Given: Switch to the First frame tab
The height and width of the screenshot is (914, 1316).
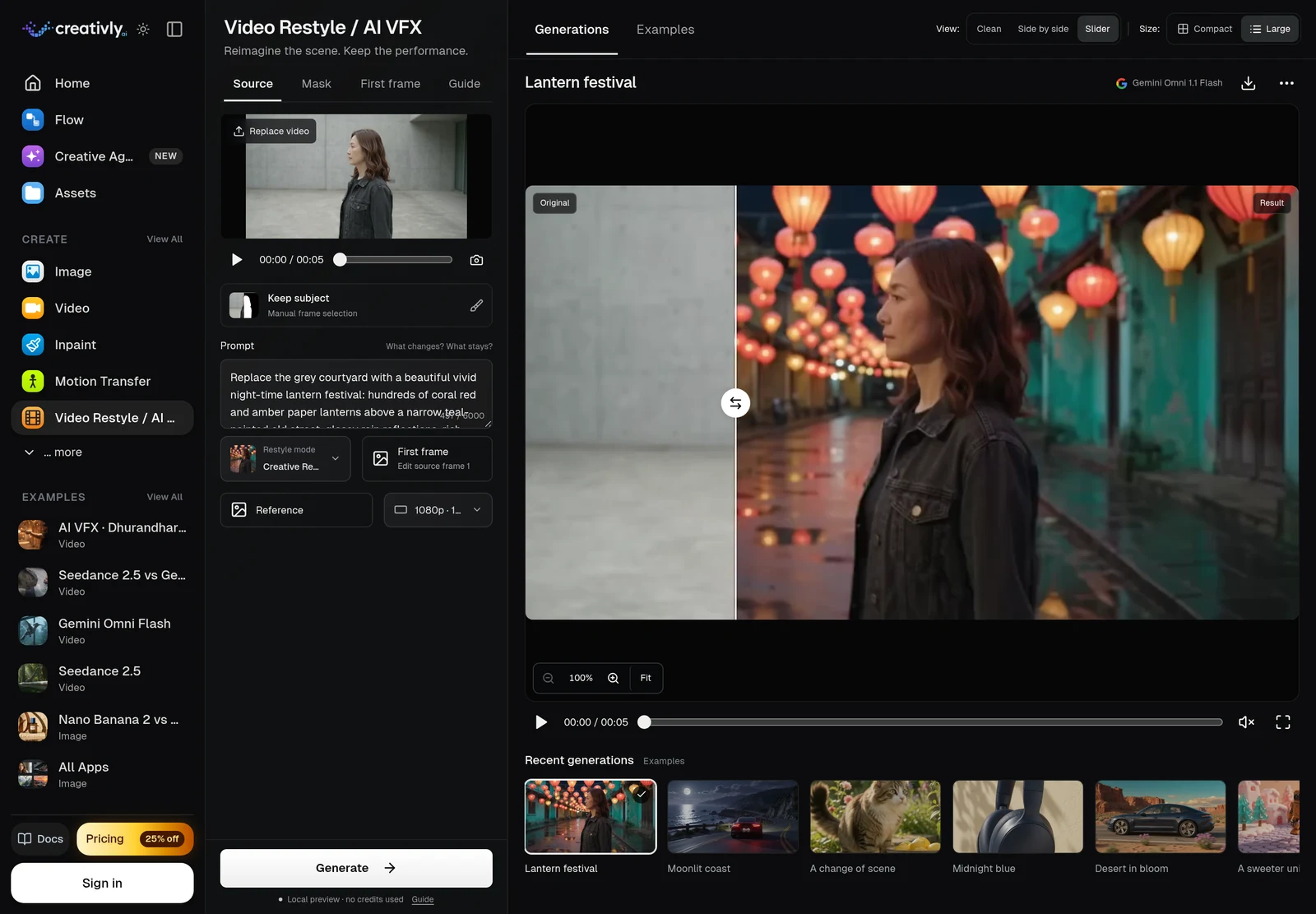Looking at the screenshot, I should click(x=390, y=84).
